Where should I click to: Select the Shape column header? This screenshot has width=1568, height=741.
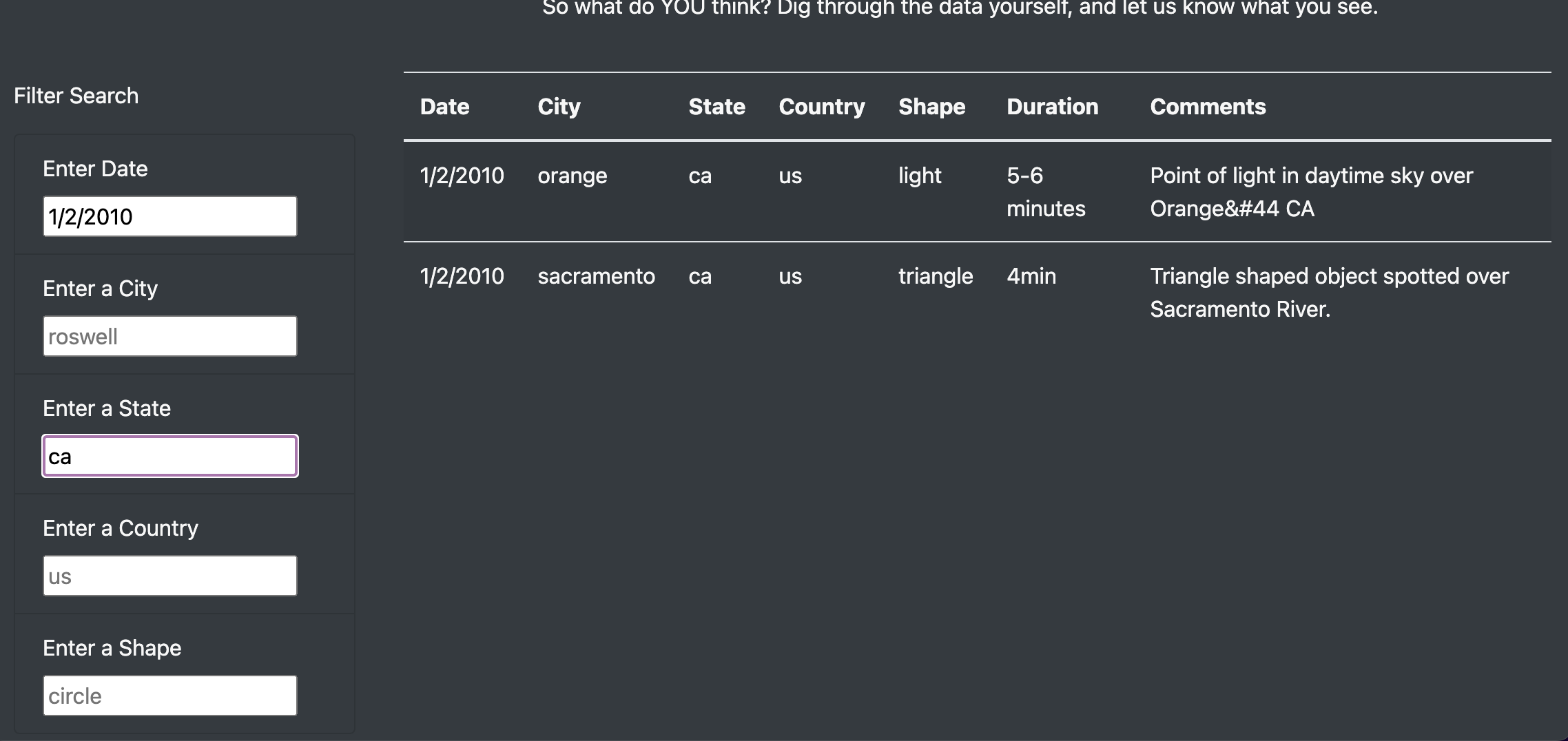pos(931,106)
